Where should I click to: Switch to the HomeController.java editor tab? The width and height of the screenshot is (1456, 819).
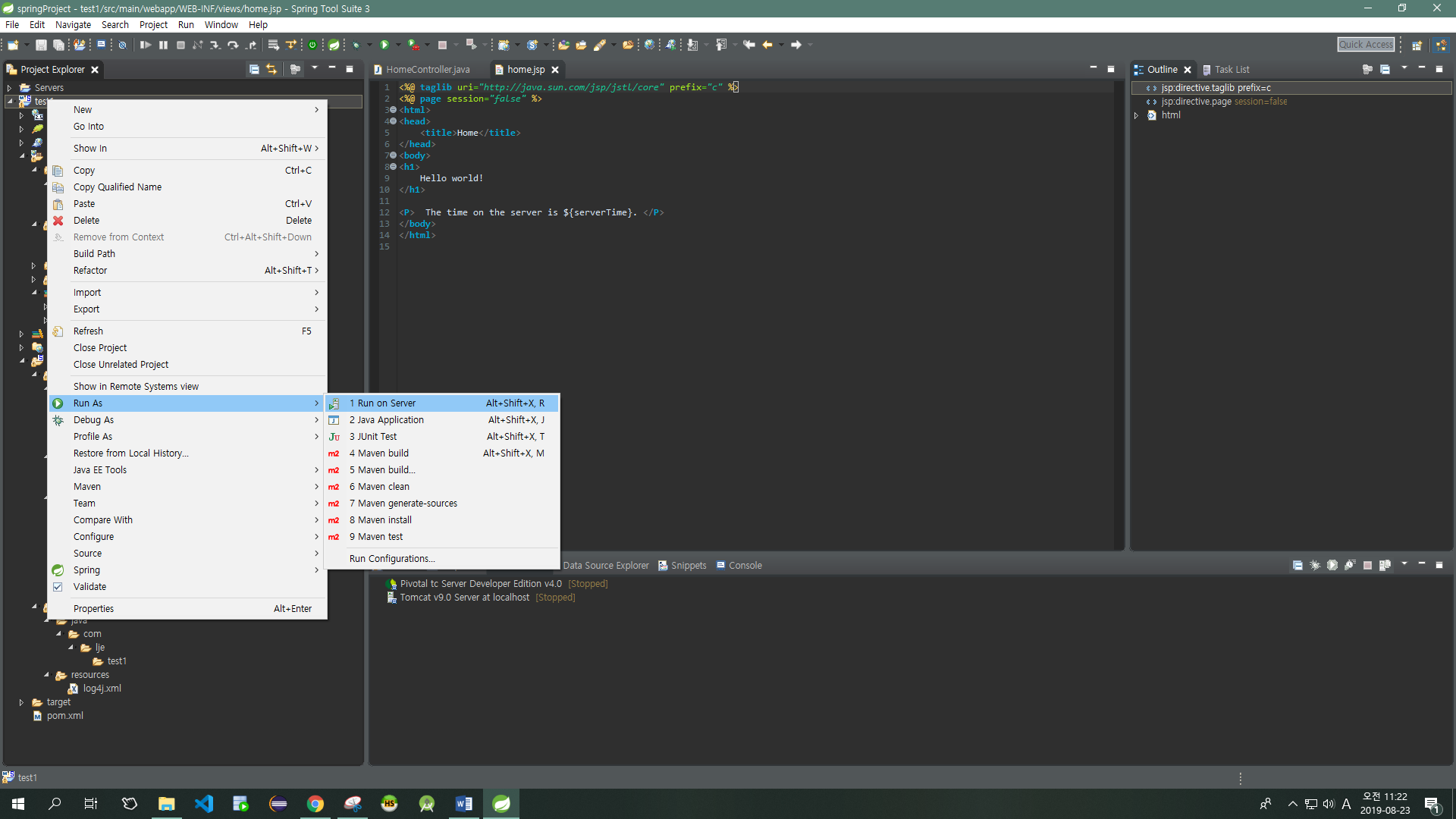tap(427, 70)
